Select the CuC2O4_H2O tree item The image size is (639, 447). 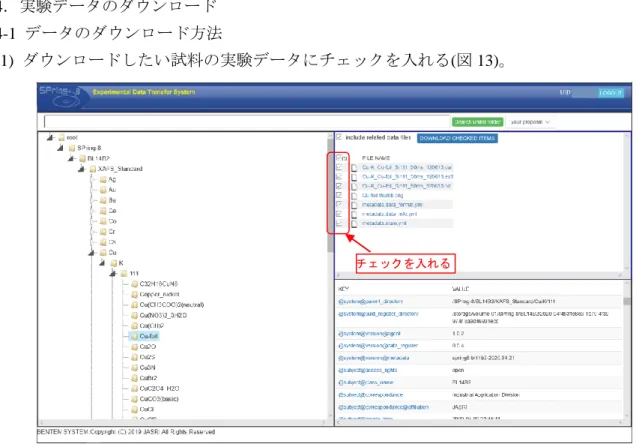click(x=159, y=389)
